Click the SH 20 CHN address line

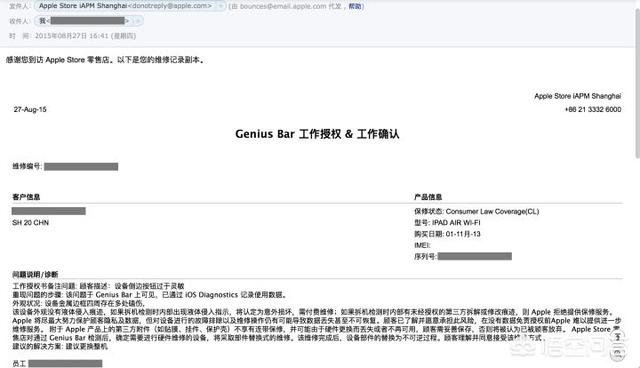point(31,223)
